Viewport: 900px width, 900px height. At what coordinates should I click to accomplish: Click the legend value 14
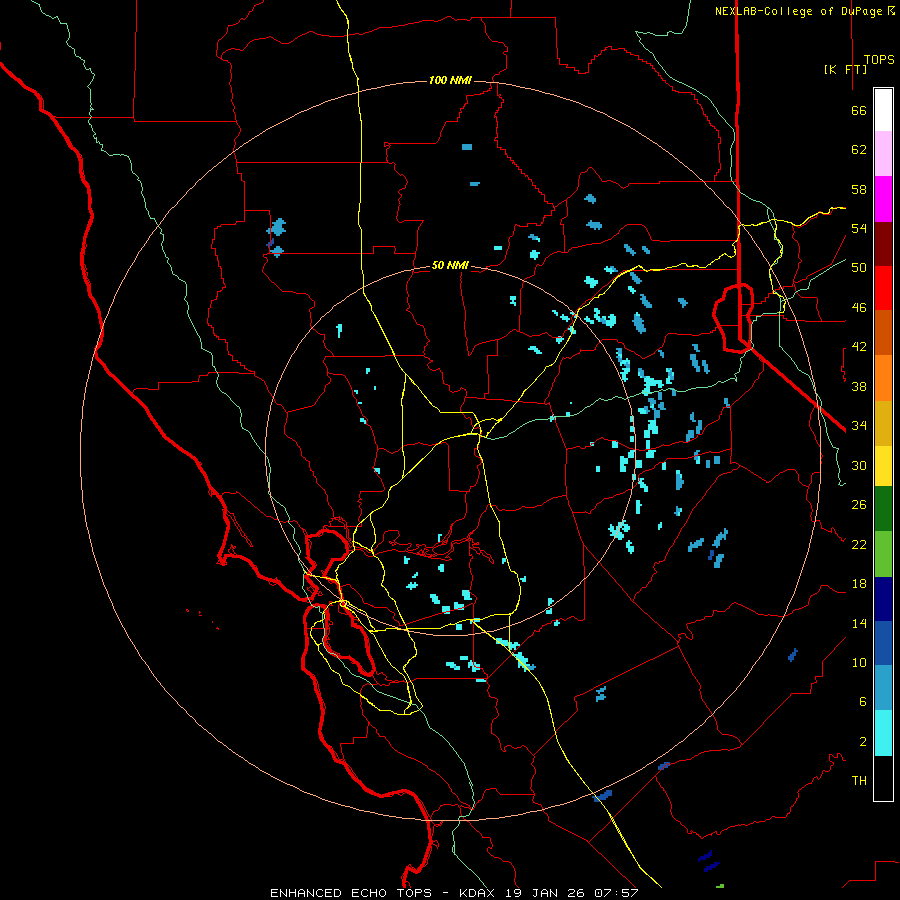[x=859, y=623]
